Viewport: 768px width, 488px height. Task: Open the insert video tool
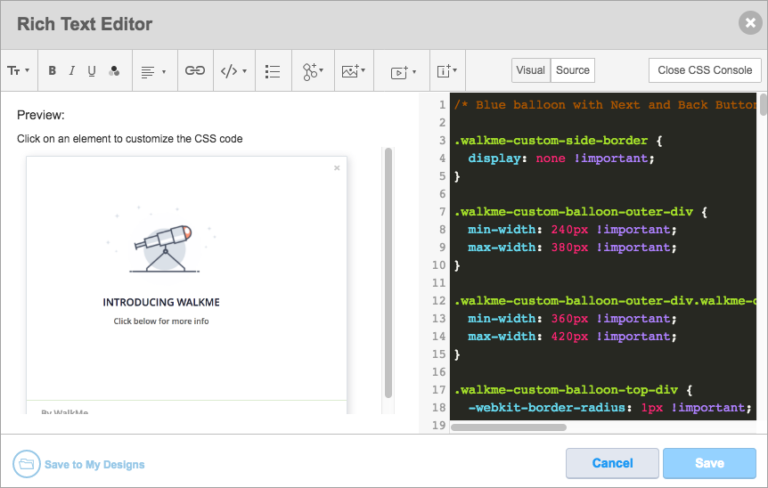coord(399,72)
